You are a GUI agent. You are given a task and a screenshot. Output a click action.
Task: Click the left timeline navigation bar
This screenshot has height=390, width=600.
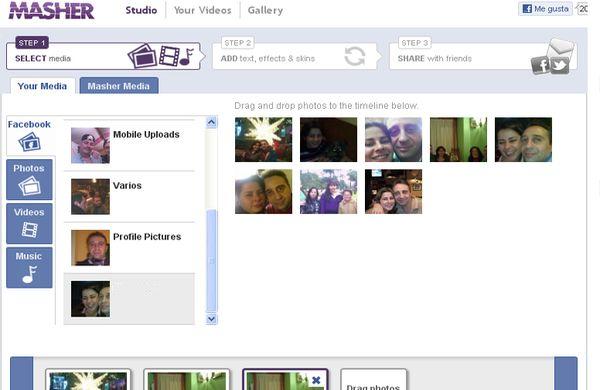click(22, 374)
